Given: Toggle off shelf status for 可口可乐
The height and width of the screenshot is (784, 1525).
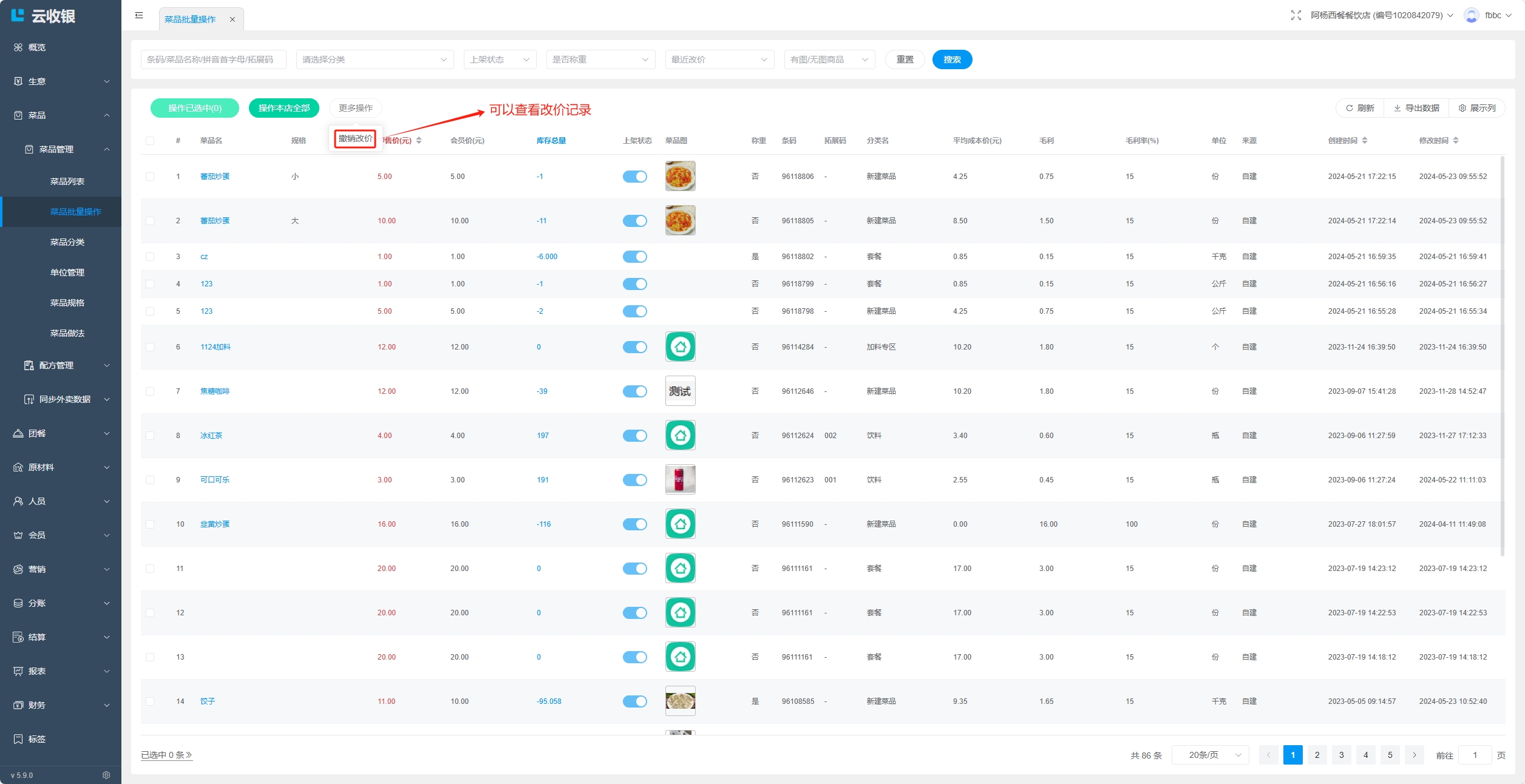Looking at the screenshot, I should [634, 479].
